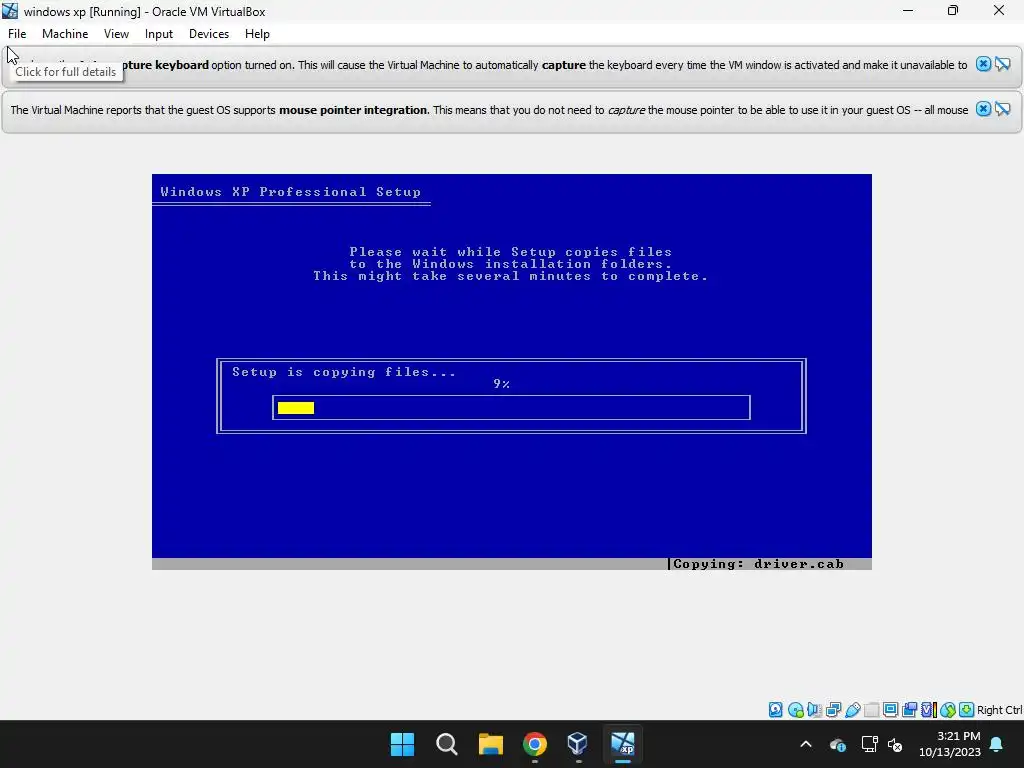Open File Explorer from the taskbar

coord(490,744)
